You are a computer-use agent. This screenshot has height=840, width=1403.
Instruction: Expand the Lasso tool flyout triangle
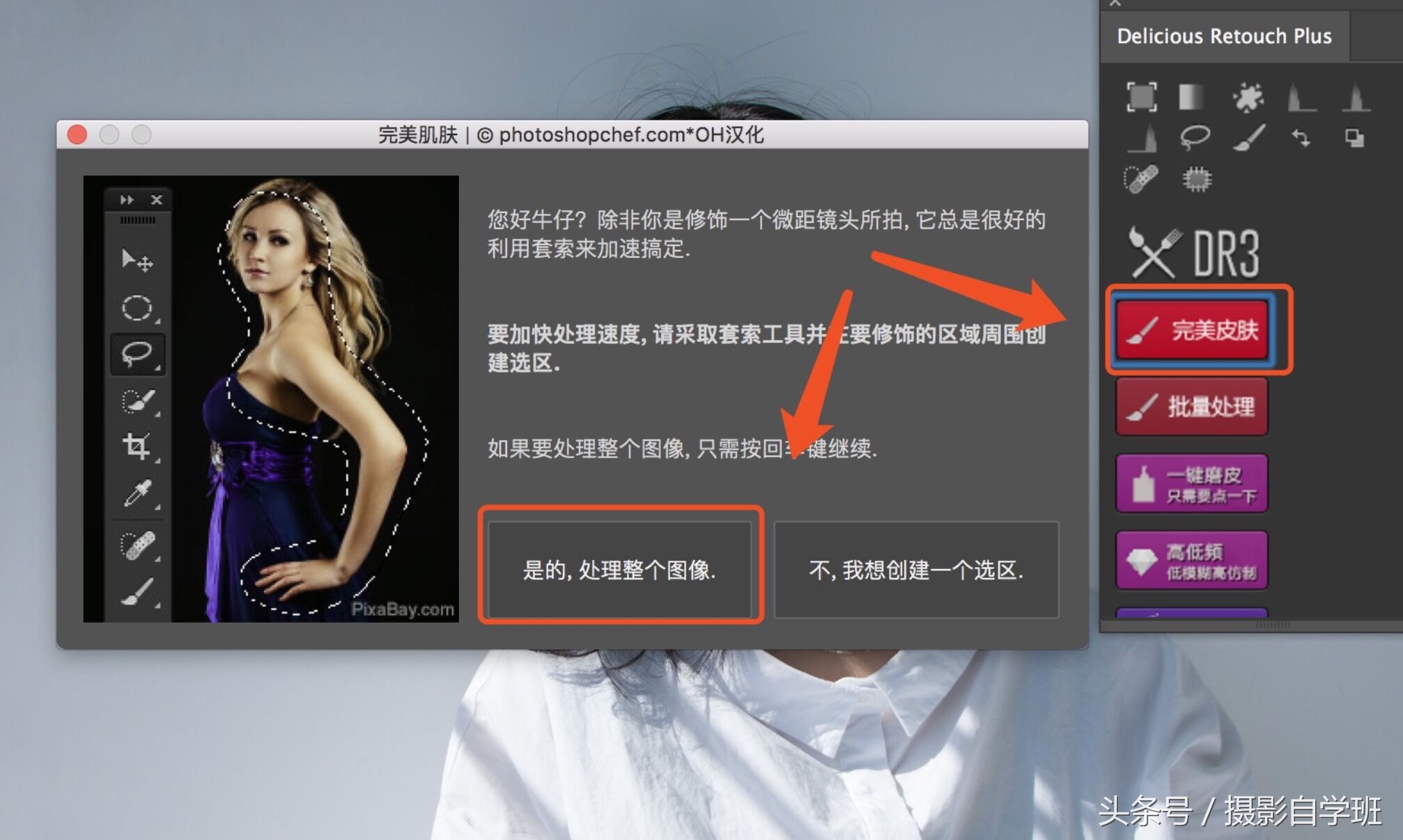[x=157, y=366]
